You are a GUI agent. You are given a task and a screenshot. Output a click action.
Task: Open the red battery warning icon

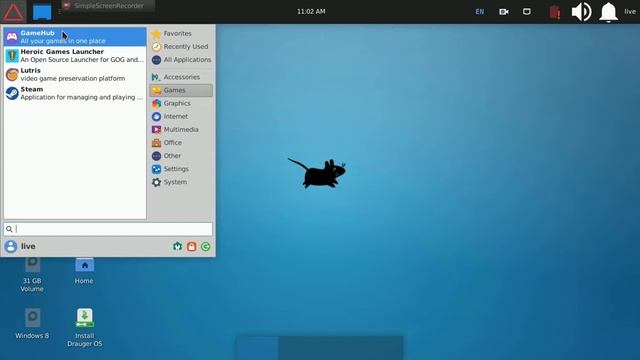[x=554, y=12]
